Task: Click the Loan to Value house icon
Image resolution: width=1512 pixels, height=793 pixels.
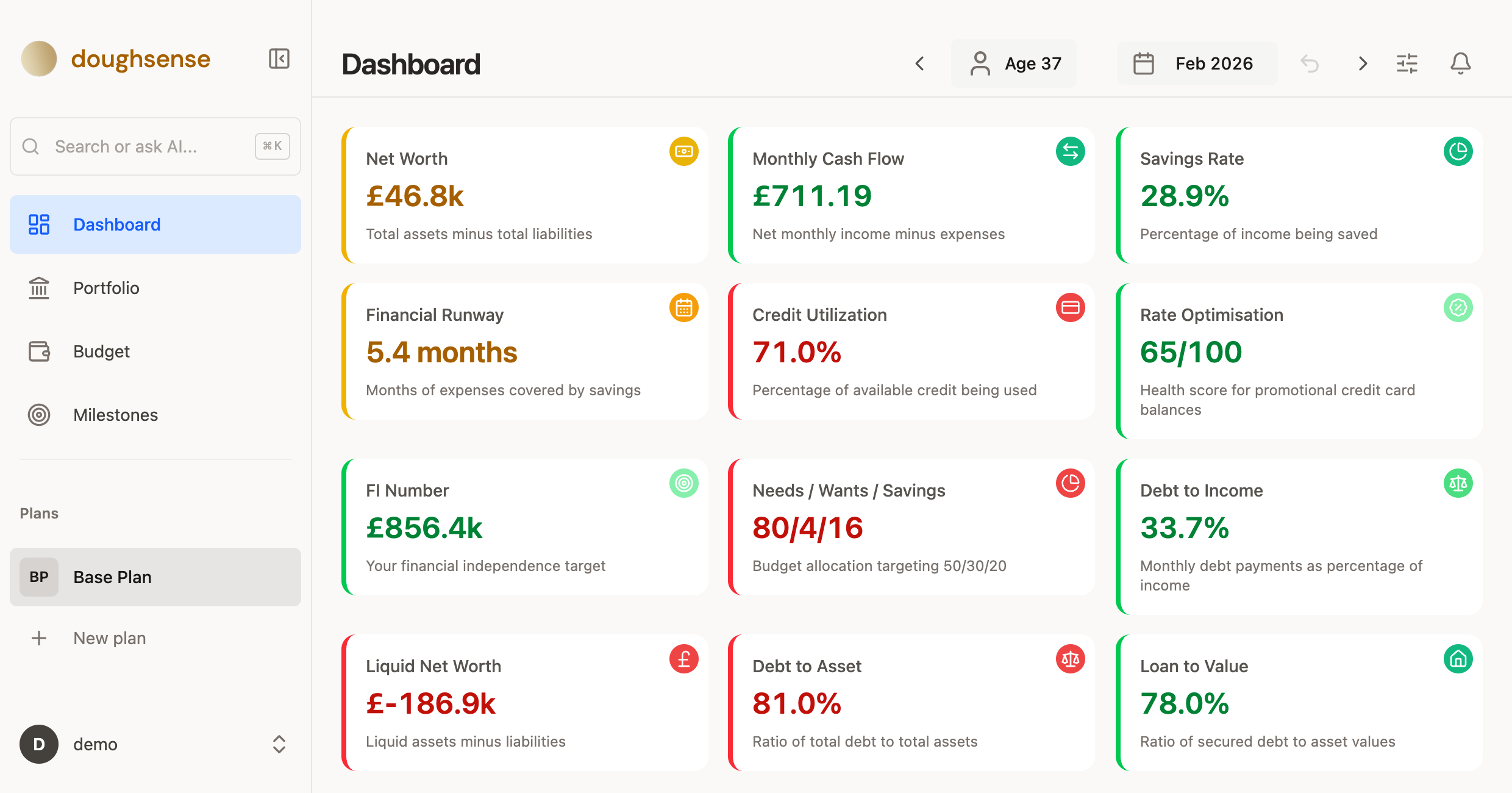Action: pos(1458,659)
